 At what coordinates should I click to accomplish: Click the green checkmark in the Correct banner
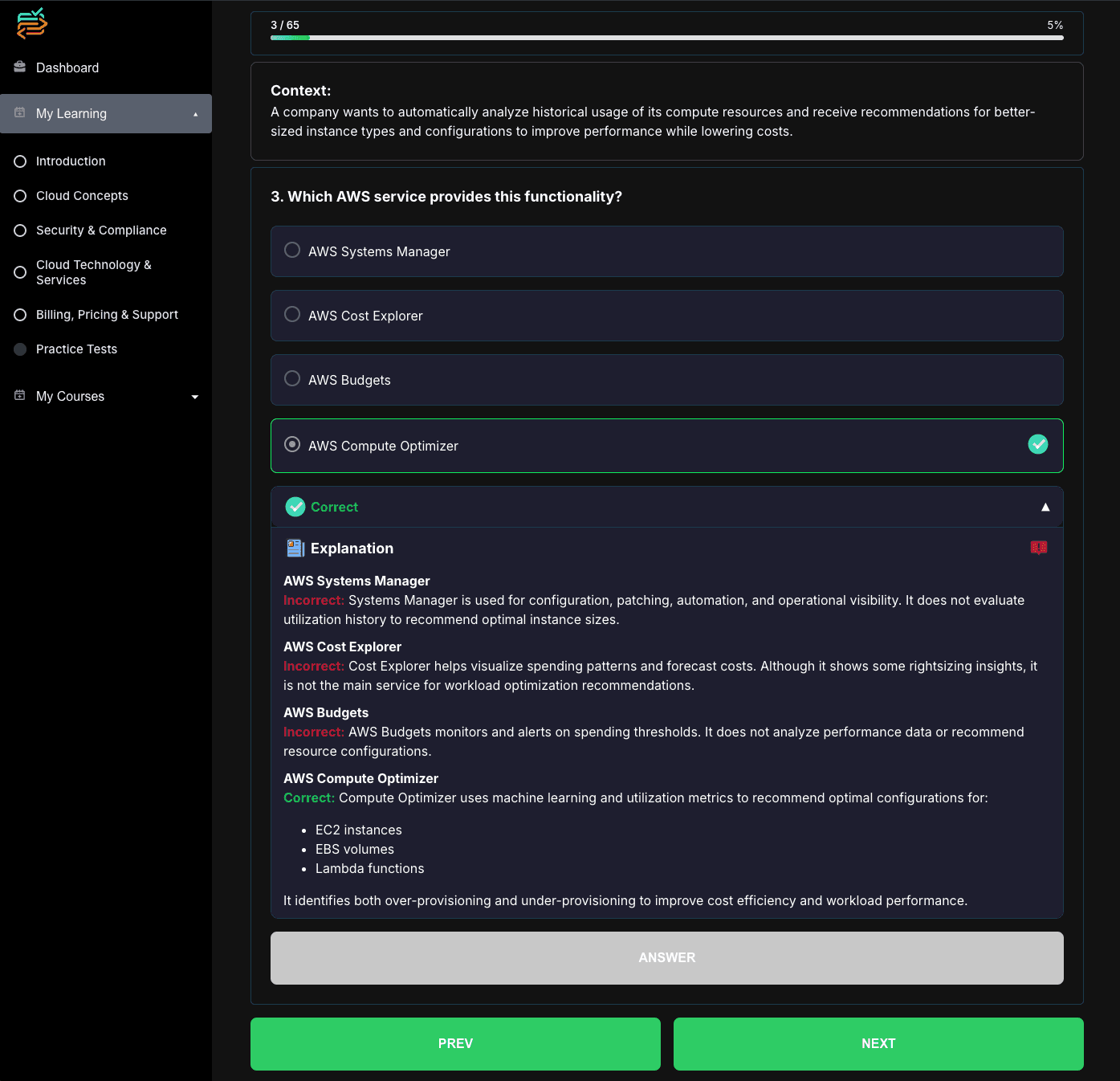tap(296, 507)
